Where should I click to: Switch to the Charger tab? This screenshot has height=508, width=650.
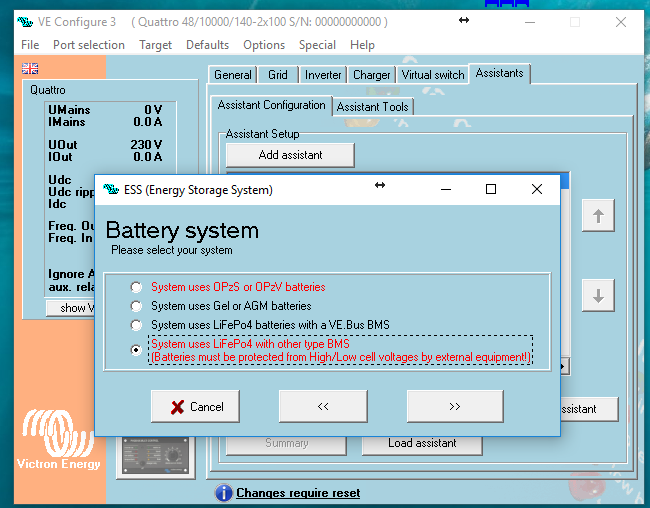(371, 75)
